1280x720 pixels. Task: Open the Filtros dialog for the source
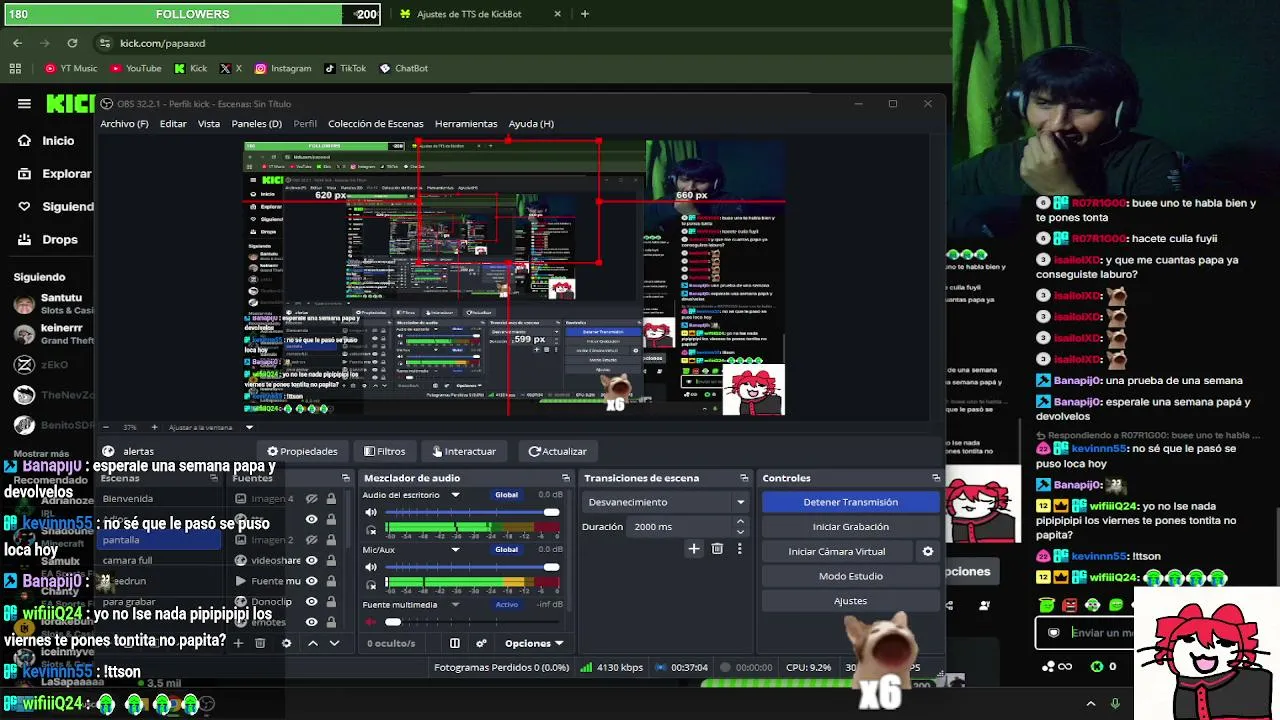(384, 451)
